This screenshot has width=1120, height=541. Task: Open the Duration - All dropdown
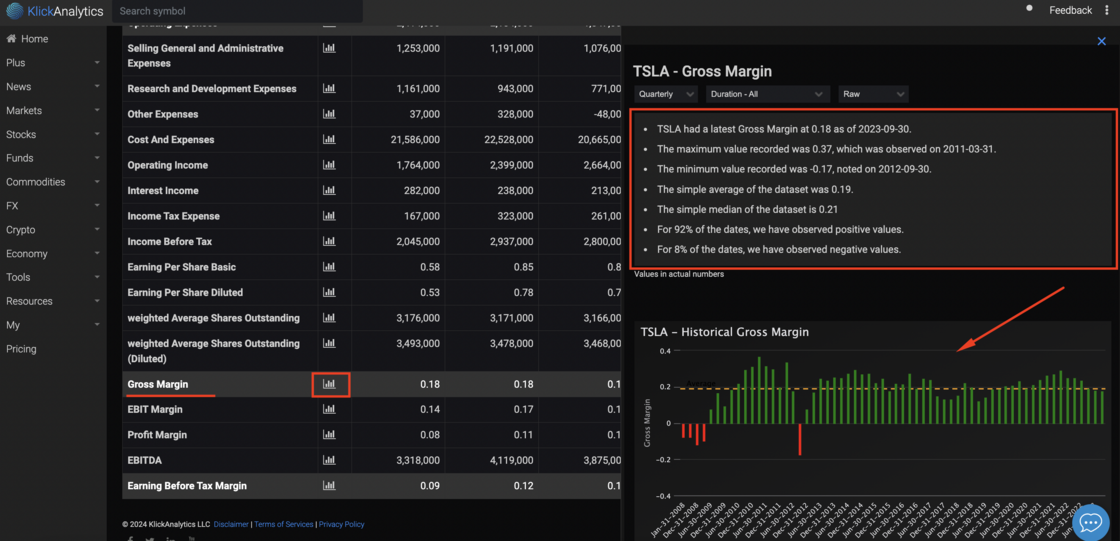tap(768, 94)
